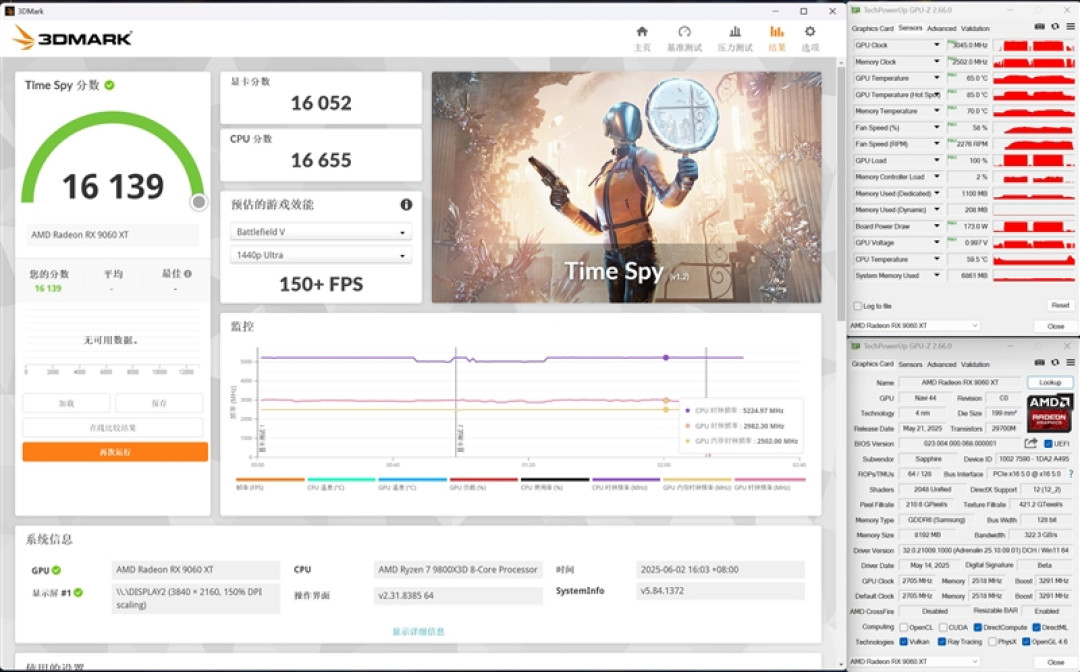Open the options (选项) gear icon

pyautogui.click(x=810, y=32)
